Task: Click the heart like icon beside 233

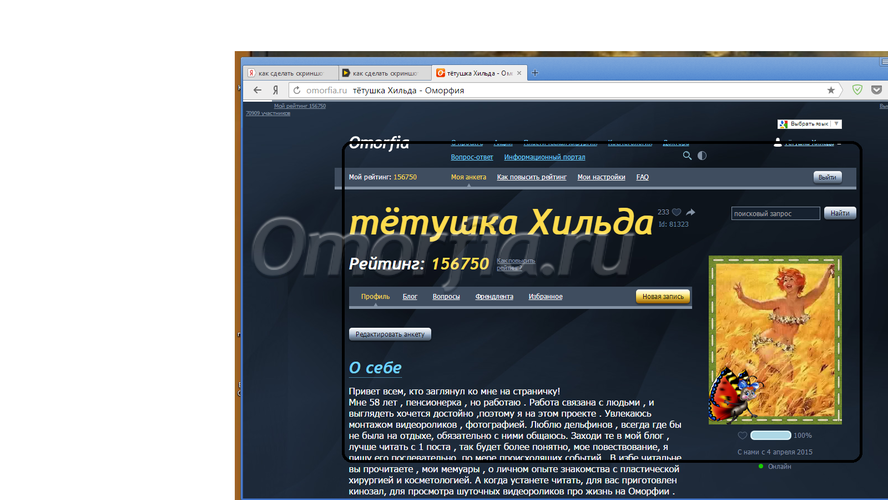Action: 676,212
